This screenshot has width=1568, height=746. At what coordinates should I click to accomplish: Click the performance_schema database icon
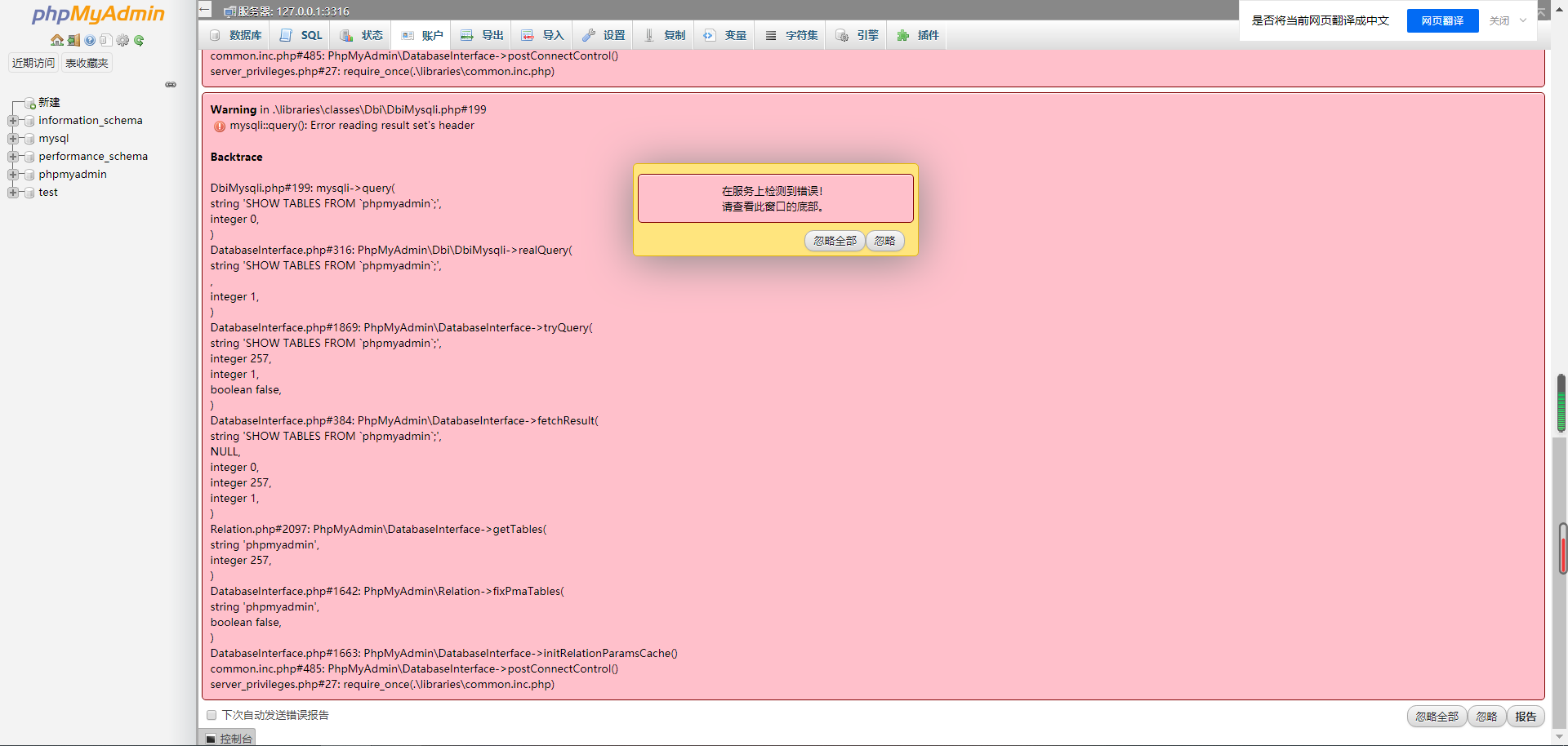[29, 157]
